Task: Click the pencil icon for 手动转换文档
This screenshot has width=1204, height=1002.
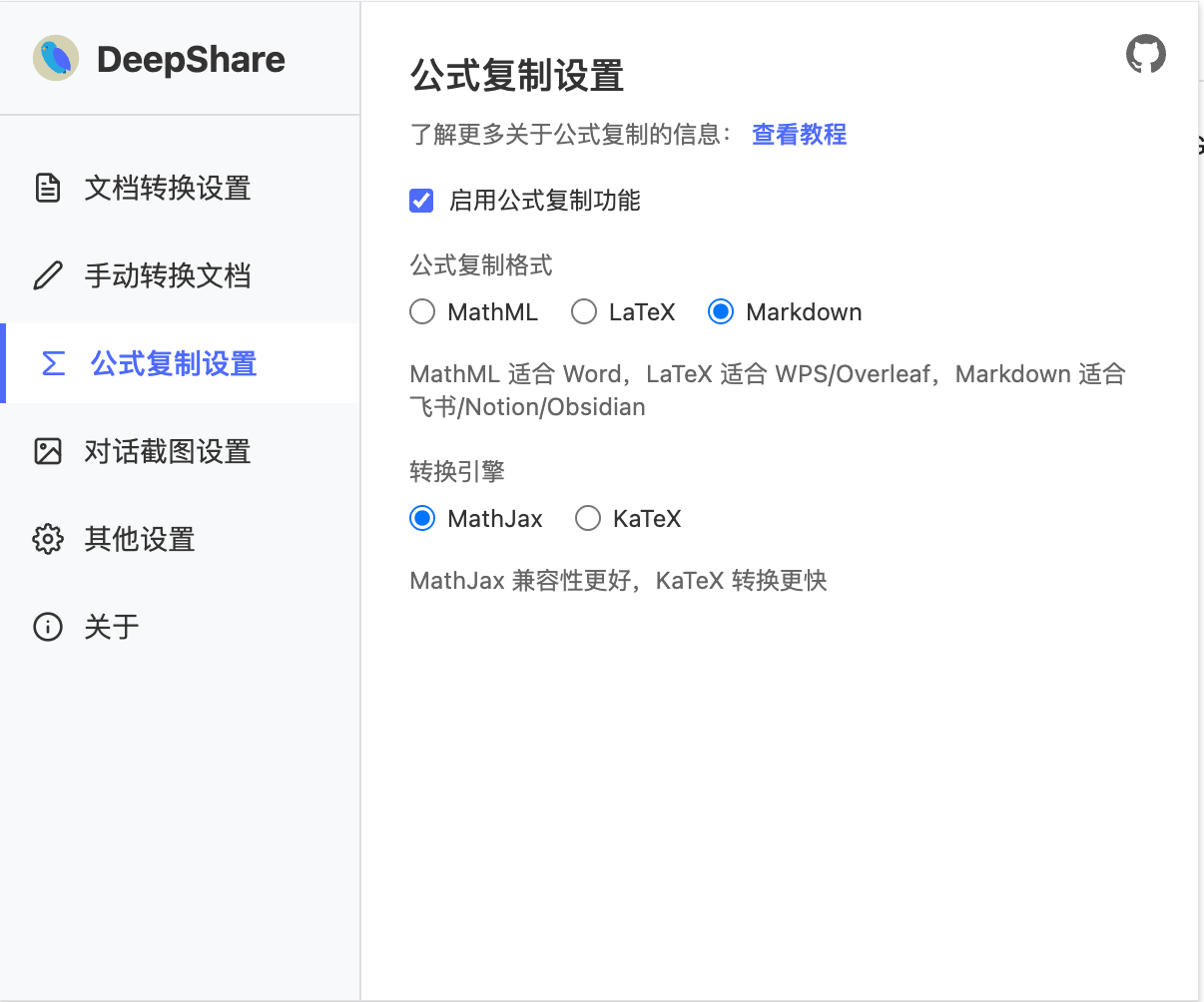Action: tap(48, 275)
